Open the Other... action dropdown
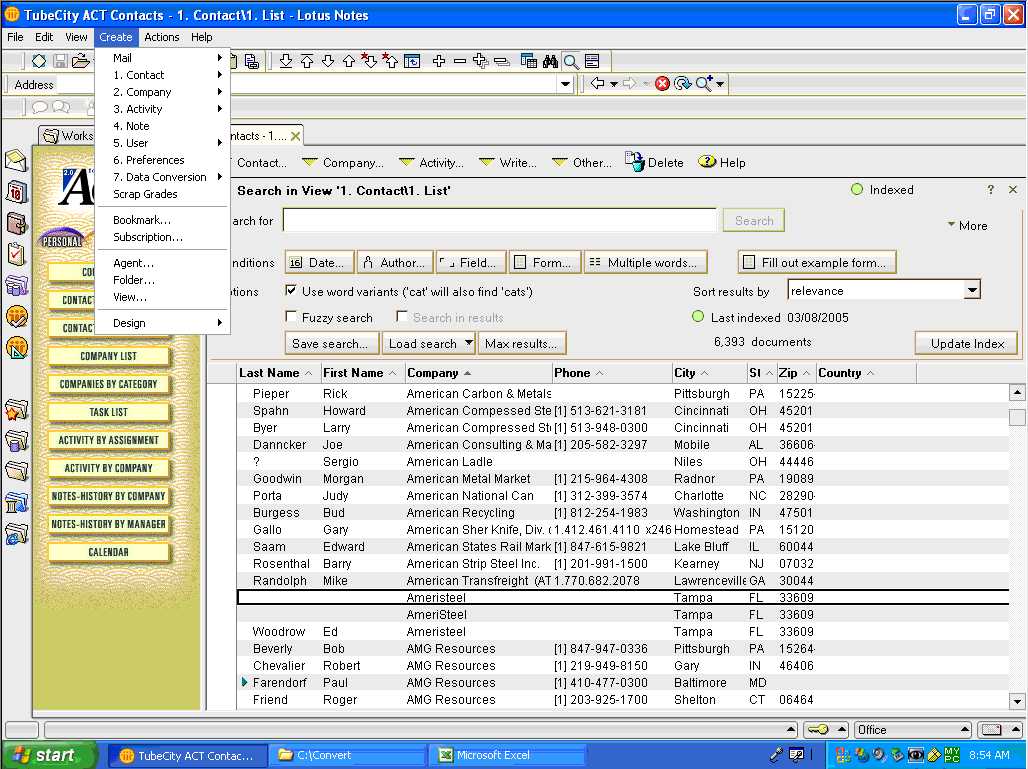 point(582,163)
